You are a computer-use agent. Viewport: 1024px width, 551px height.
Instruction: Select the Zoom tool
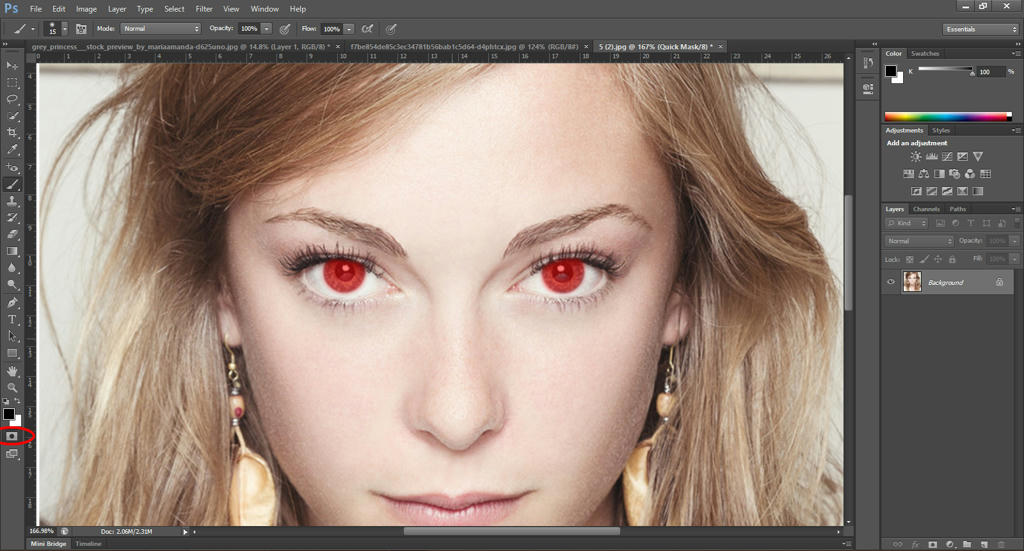[x=12, y=388]
